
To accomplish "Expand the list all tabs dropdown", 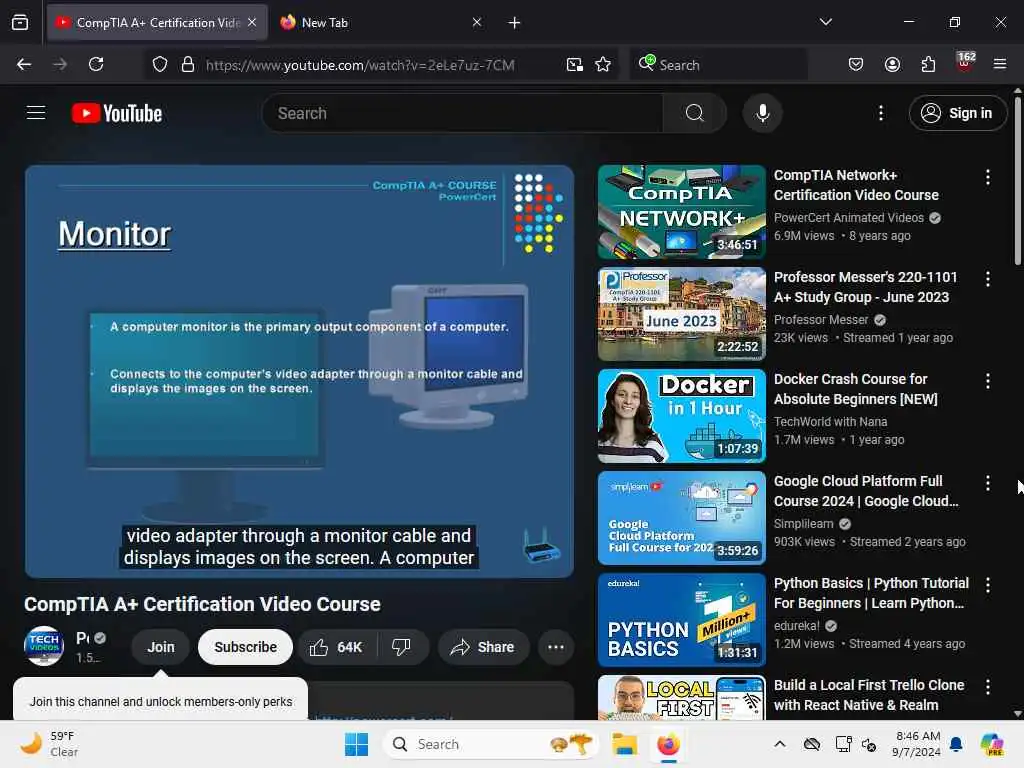I will (825, 22).
